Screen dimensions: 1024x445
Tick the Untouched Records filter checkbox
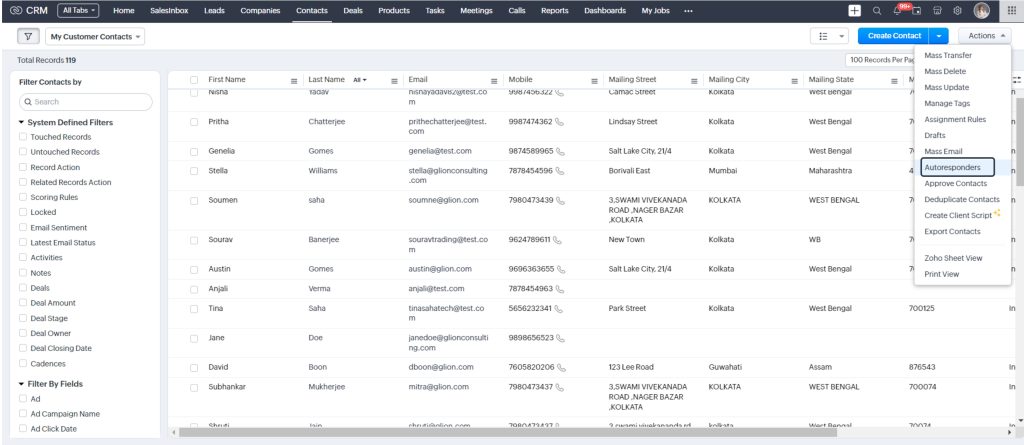(23, 152)
